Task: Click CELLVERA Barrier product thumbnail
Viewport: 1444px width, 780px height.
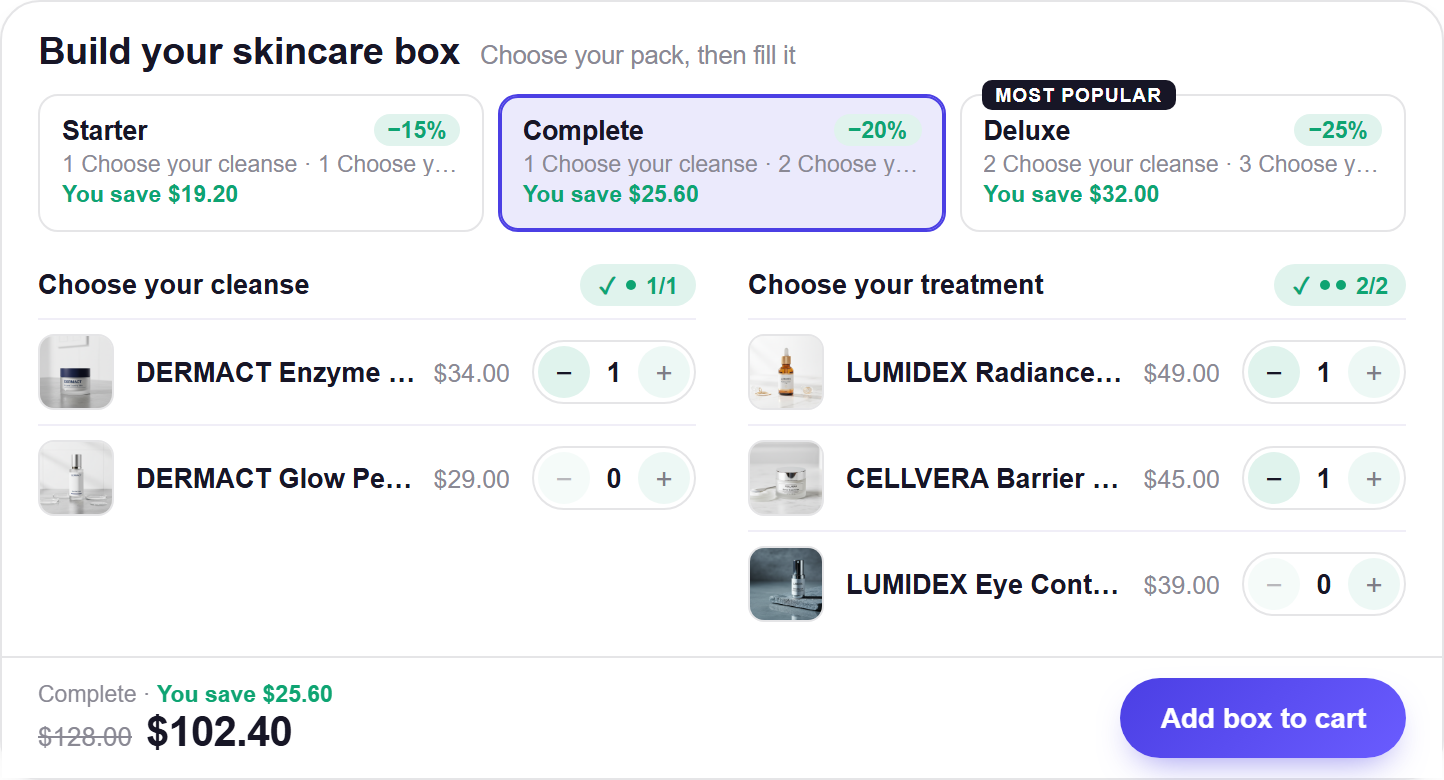Action: click(x=786, y=478)
